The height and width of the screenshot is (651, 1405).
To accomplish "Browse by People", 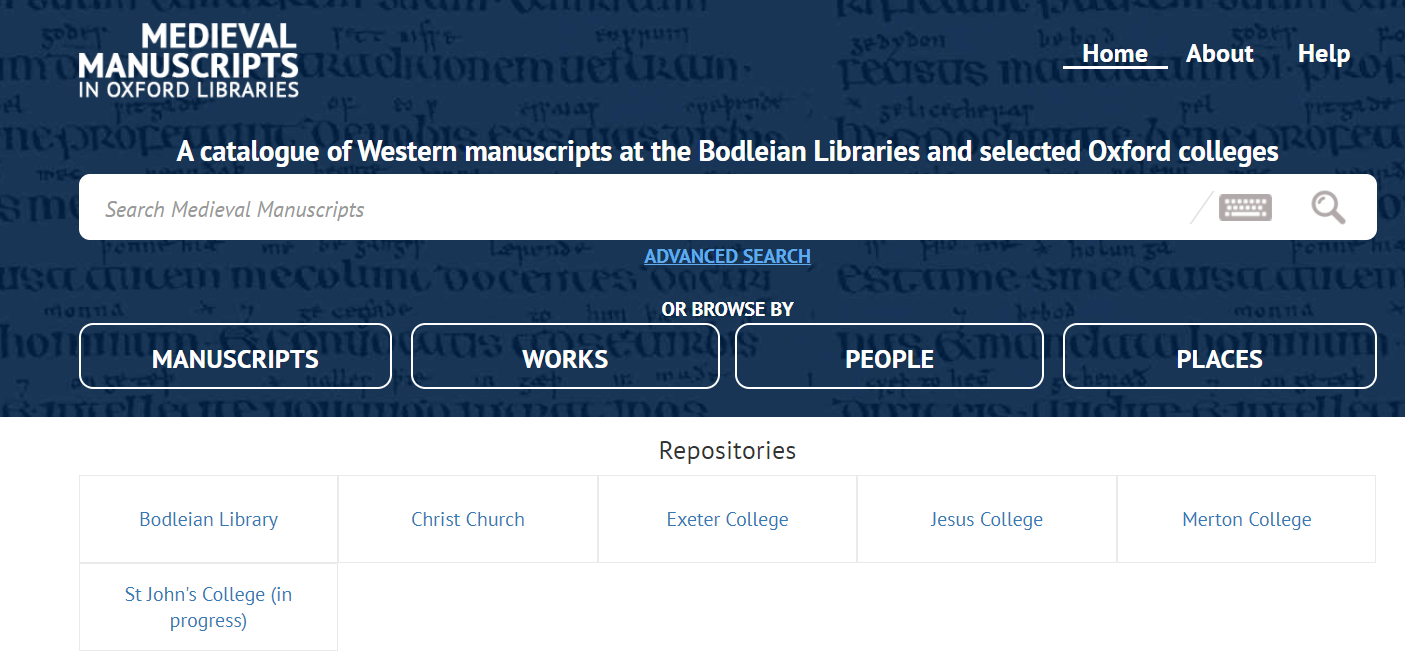I will [x=889, y=356].
